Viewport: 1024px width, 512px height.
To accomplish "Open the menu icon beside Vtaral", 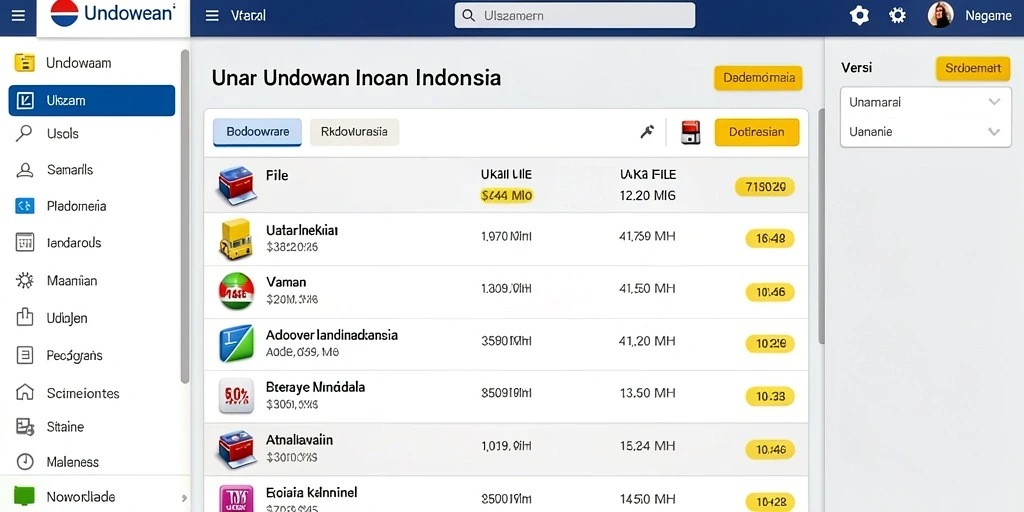I will click(212, 16).
